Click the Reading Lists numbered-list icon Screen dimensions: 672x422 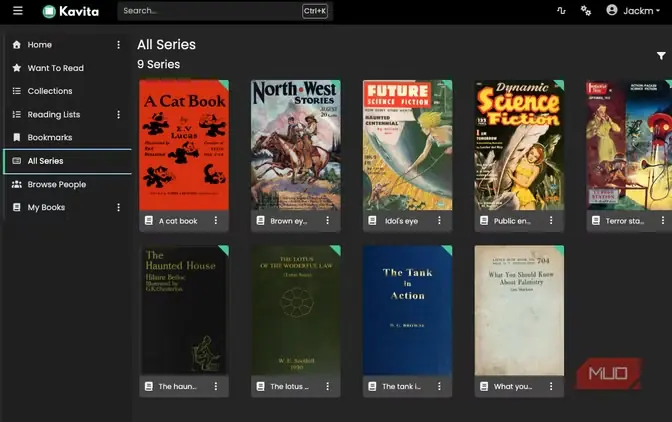click(17, 114)
